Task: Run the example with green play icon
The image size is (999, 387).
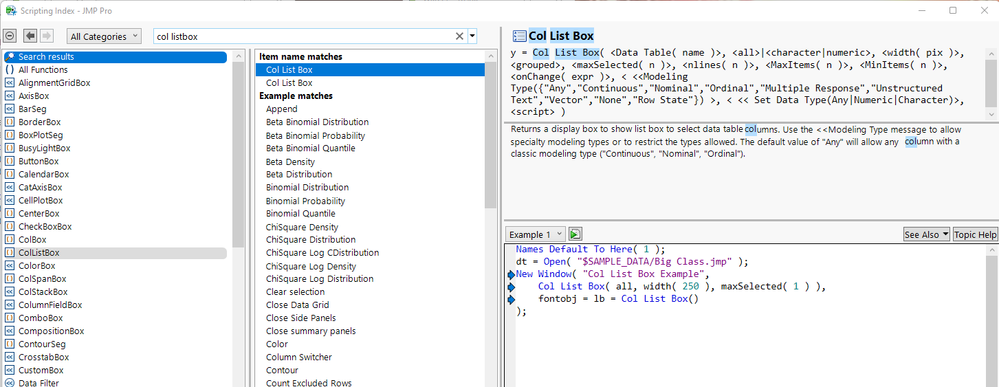Action: click(x=575, y=235)
